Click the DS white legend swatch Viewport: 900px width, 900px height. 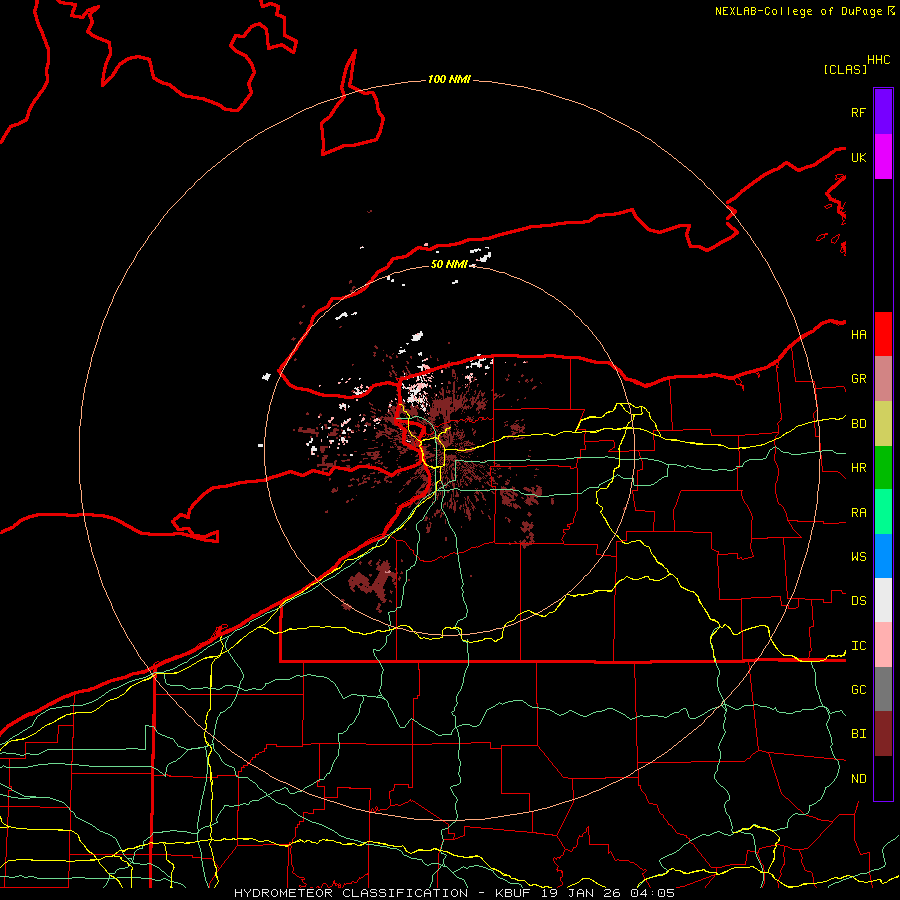point(883,600)
